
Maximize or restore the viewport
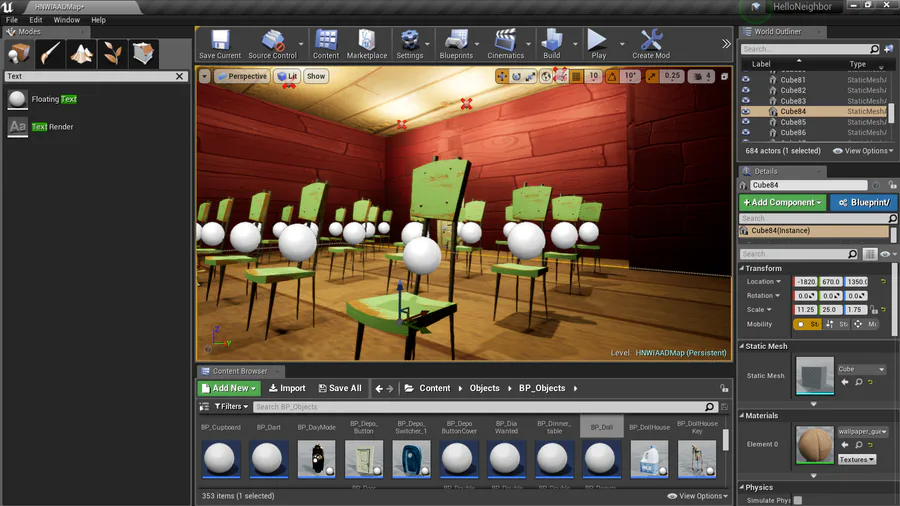(724, 76)
